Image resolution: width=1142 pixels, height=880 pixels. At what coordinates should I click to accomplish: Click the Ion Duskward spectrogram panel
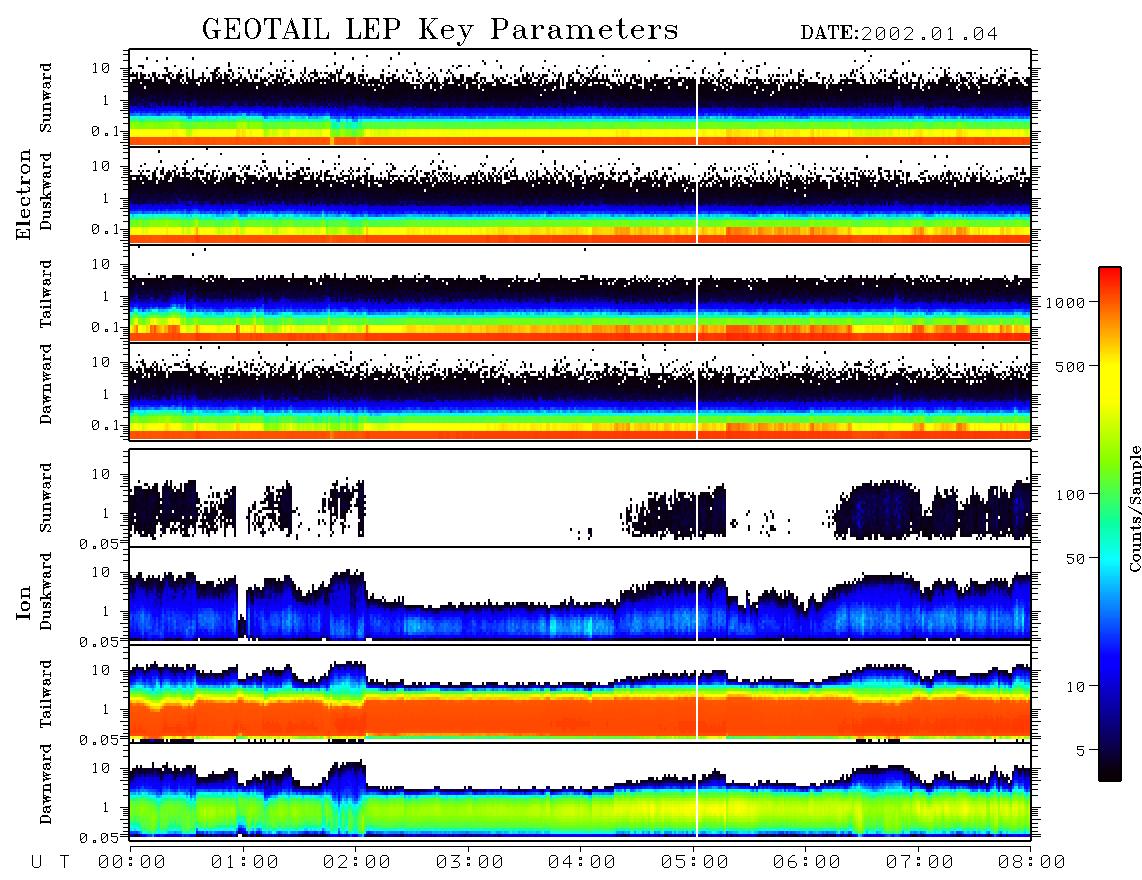coord(580,595)
